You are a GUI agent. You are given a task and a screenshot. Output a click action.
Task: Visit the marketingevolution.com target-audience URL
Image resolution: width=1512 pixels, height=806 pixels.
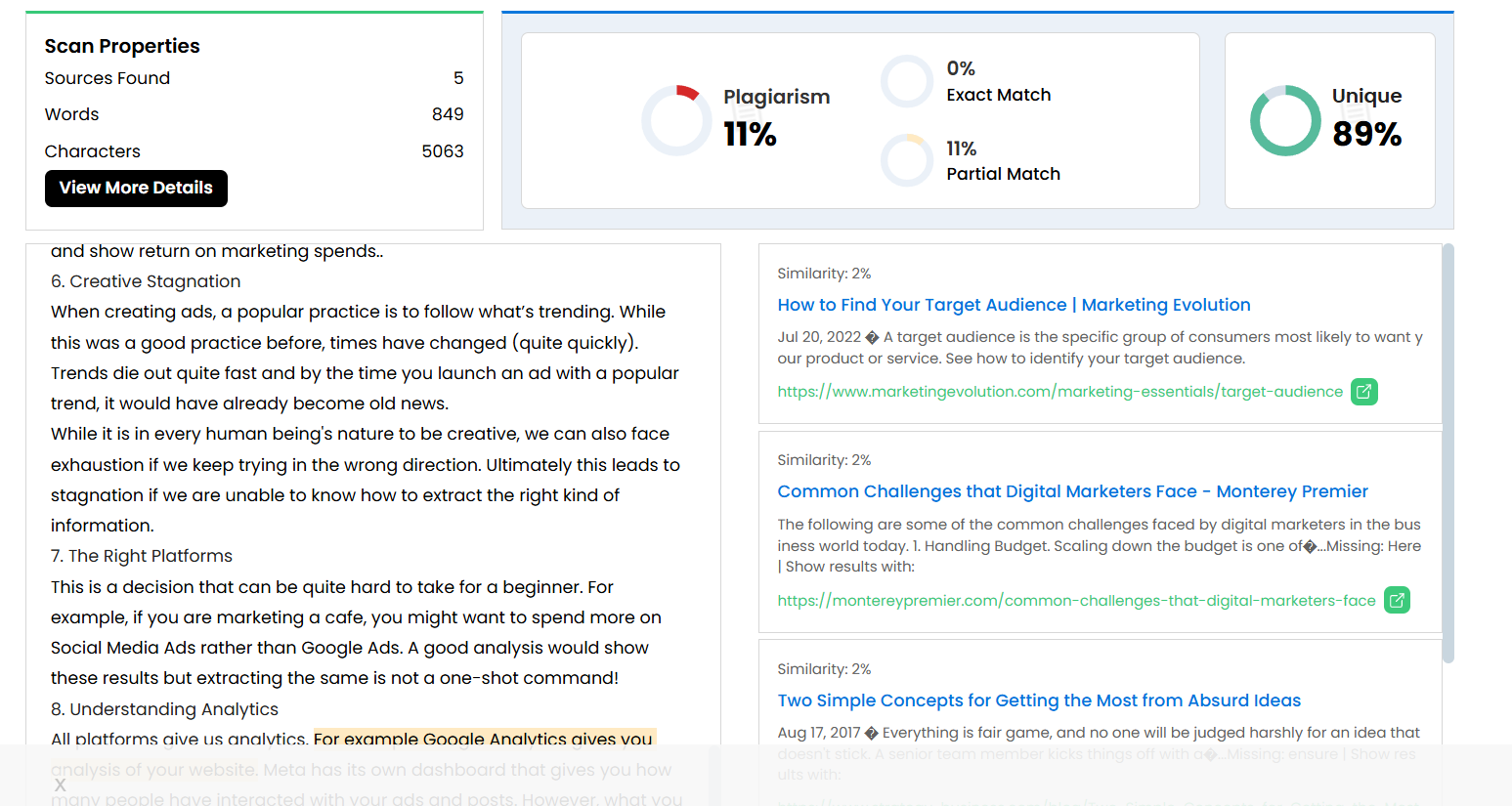1060,392
